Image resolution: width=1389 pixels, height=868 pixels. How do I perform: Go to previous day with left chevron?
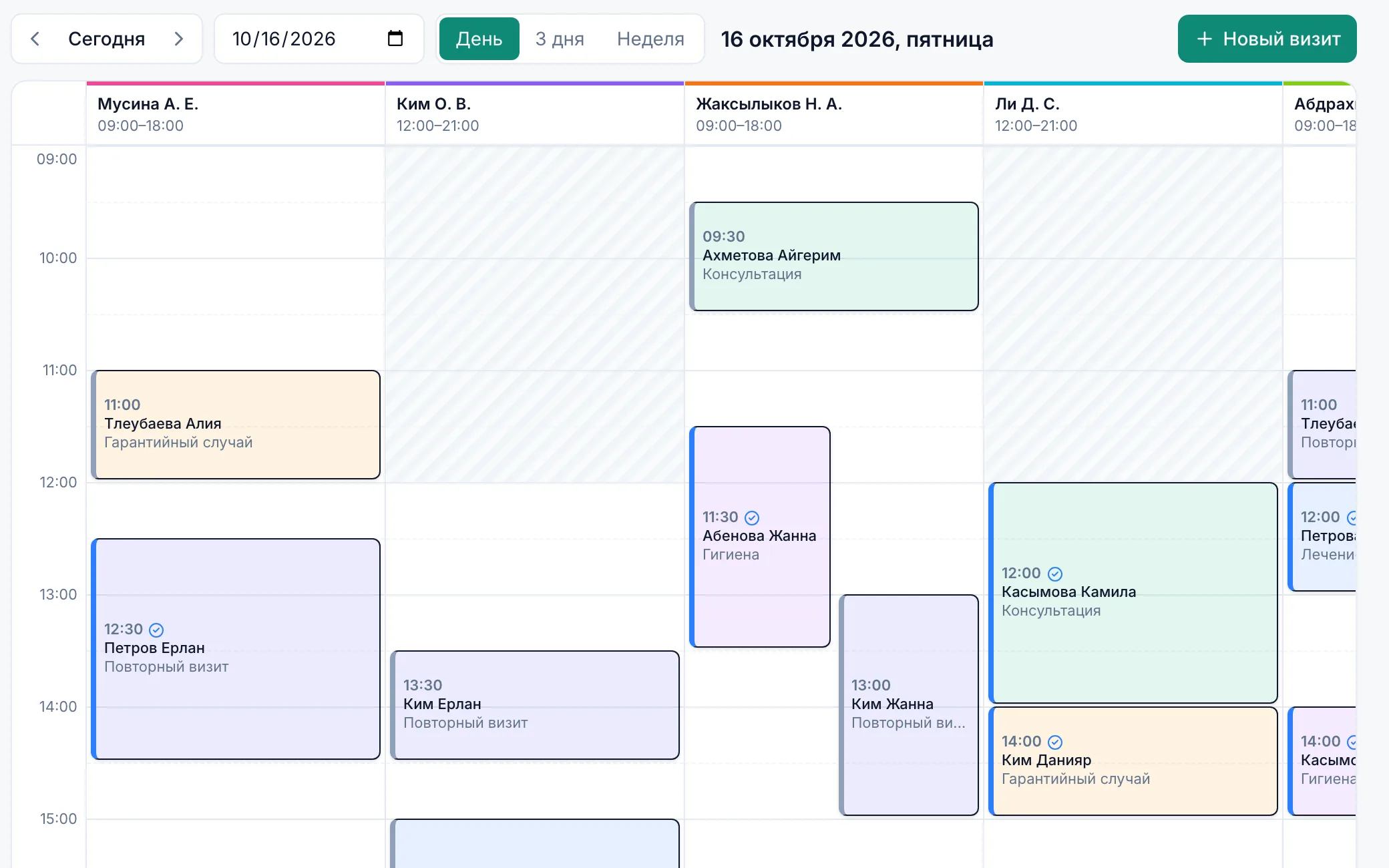(x=35, y=39)
